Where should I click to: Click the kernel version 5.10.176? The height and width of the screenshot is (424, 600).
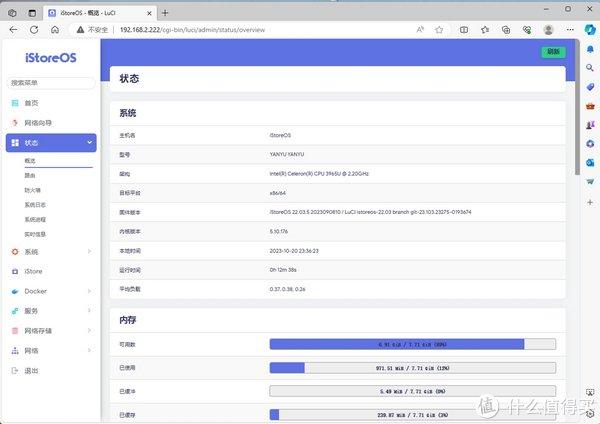[279, 232]
